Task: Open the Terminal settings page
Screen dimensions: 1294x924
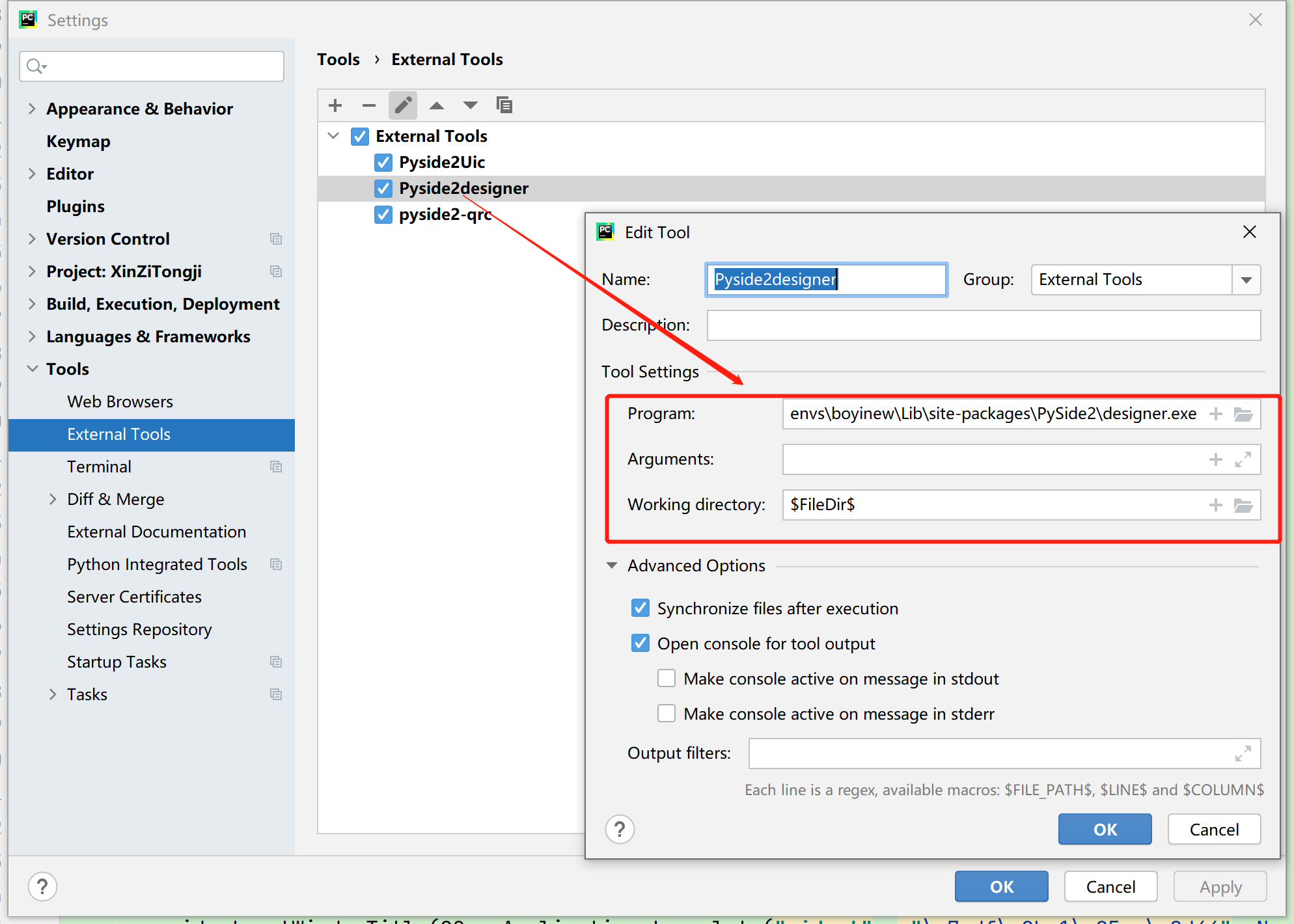Action: [x=99, y=467]
